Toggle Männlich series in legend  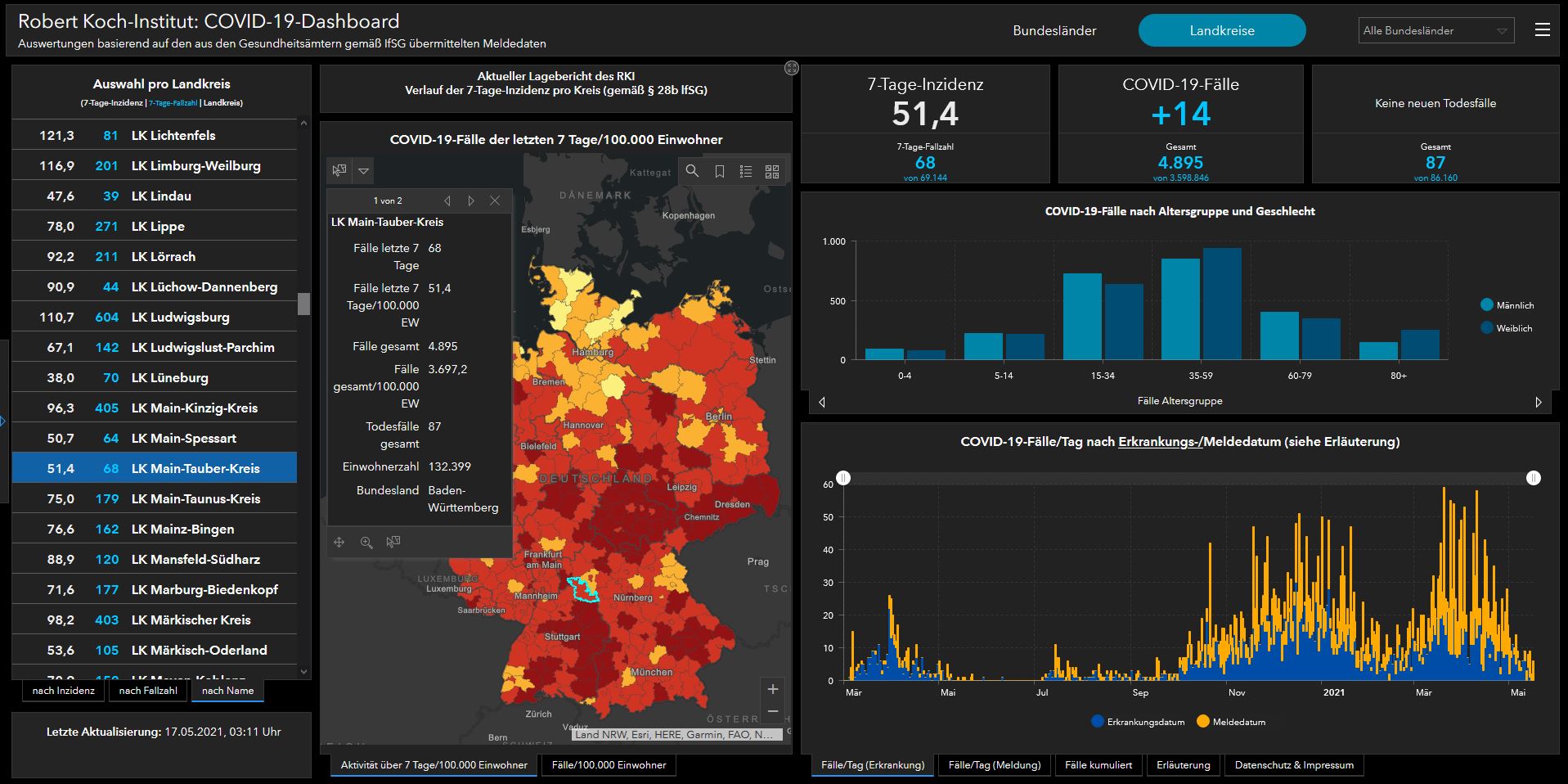coord(1507,305)
